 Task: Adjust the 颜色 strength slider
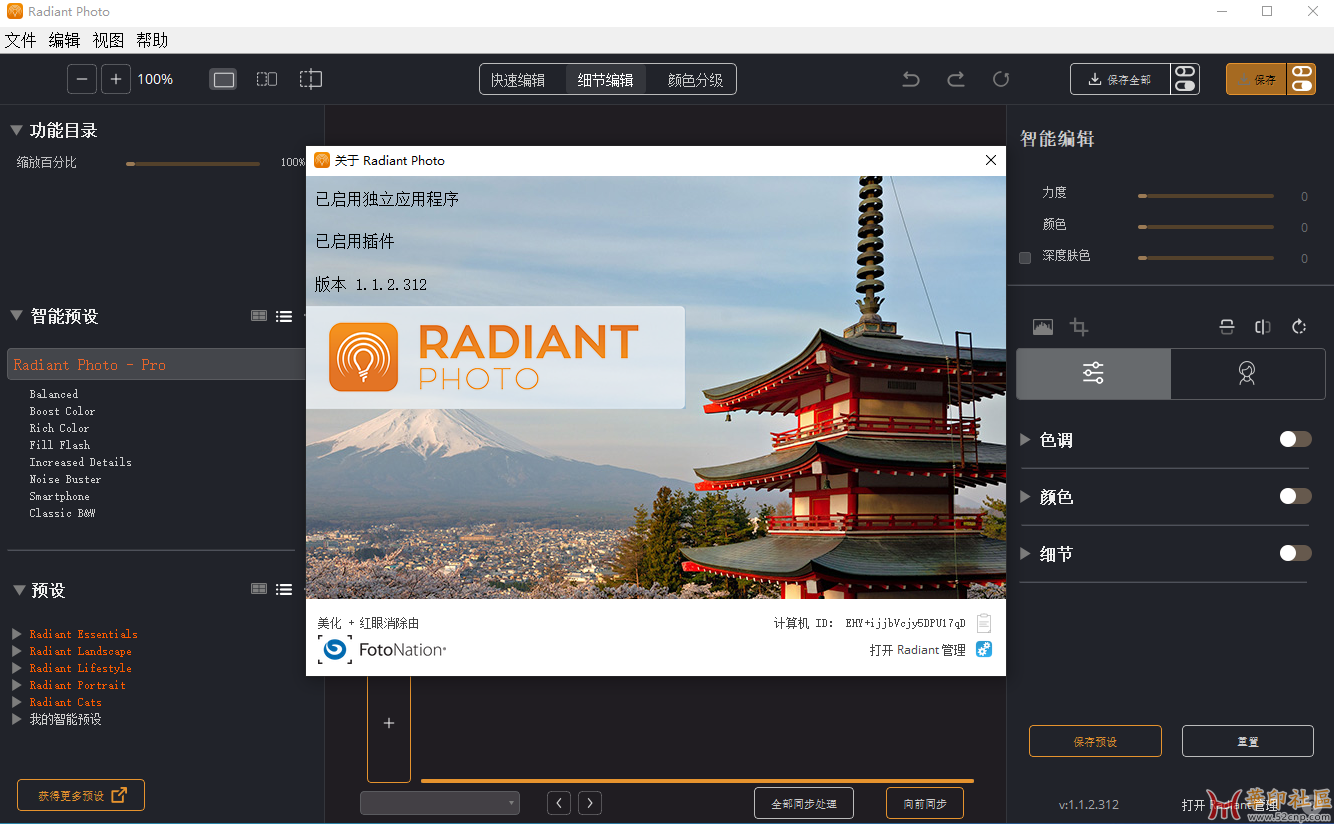(1206, 227)
